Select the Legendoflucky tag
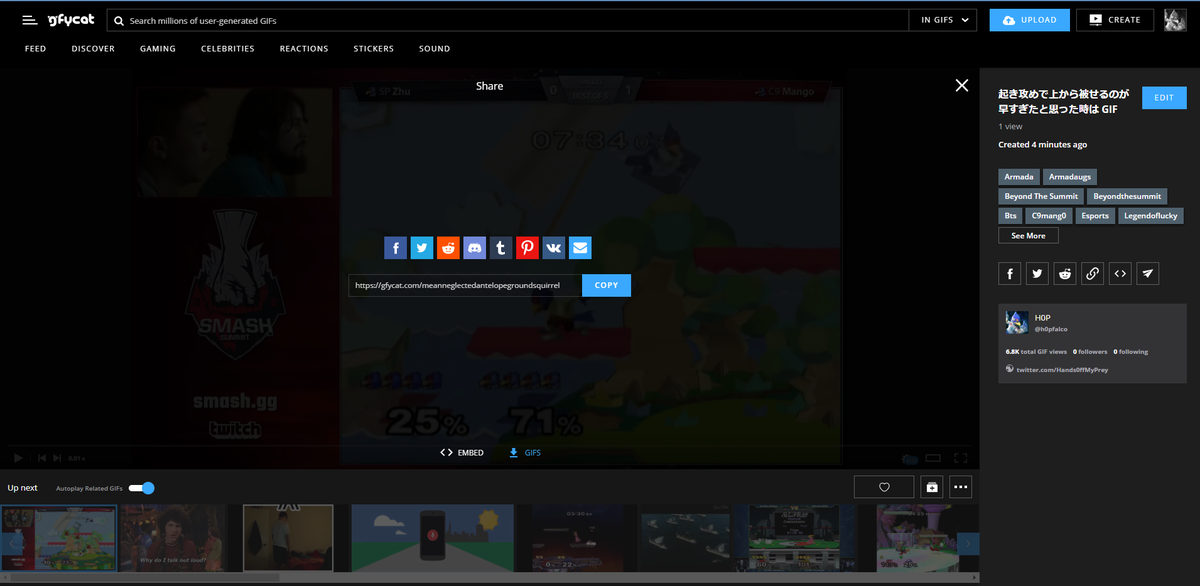This screenshot has height=586, width=1200. 1152,215
